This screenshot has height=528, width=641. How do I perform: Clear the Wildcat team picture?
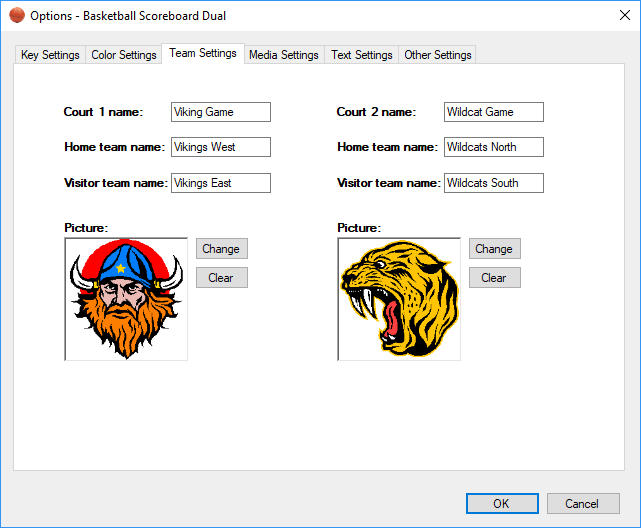494,278
